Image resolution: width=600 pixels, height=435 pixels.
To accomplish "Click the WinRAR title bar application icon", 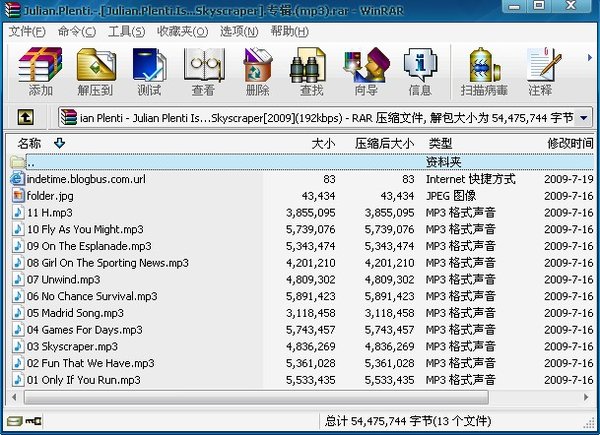I will [x=11, y=10].
